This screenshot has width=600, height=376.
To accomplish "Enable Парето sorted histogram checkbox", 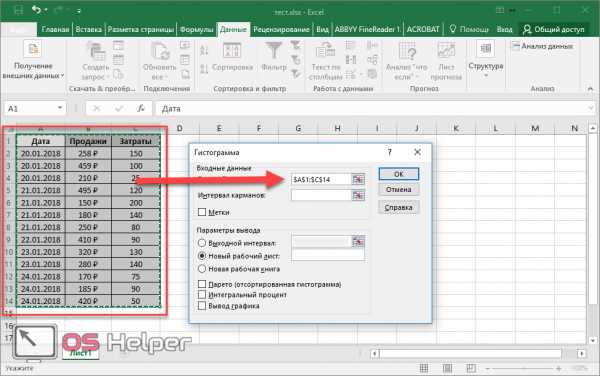I will [x=202, y=284].
